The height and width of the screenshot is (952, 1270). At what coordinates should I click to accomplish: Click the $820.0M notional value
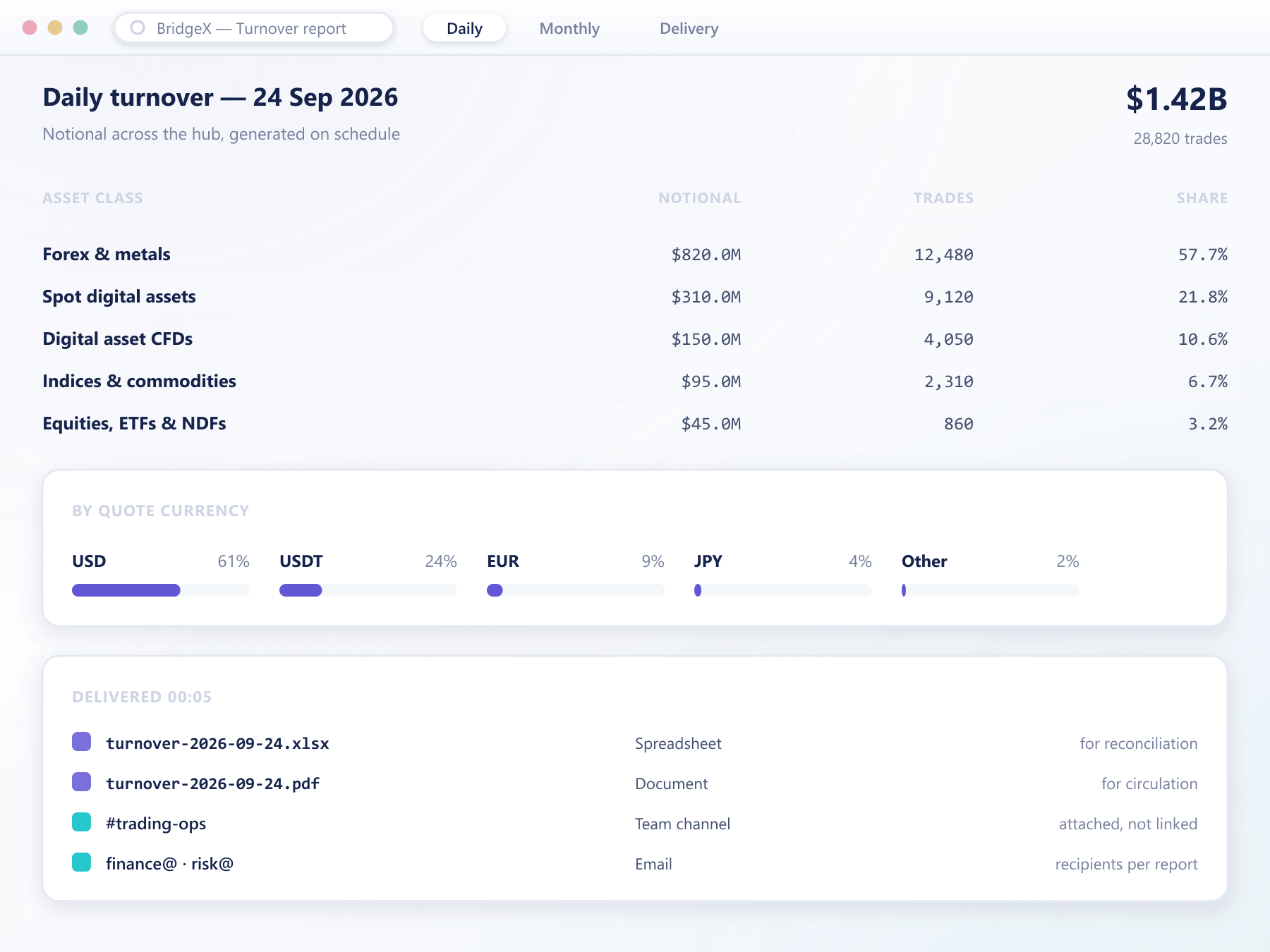(x=706, y=255)
